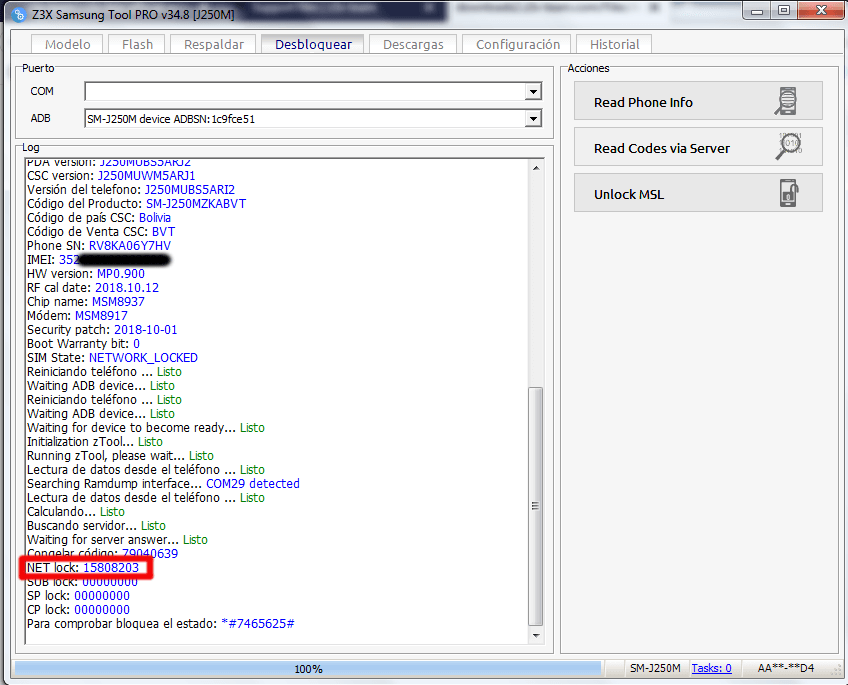Click the Unlock MSL button
This screenshot has height=685, width=848.
698,193
